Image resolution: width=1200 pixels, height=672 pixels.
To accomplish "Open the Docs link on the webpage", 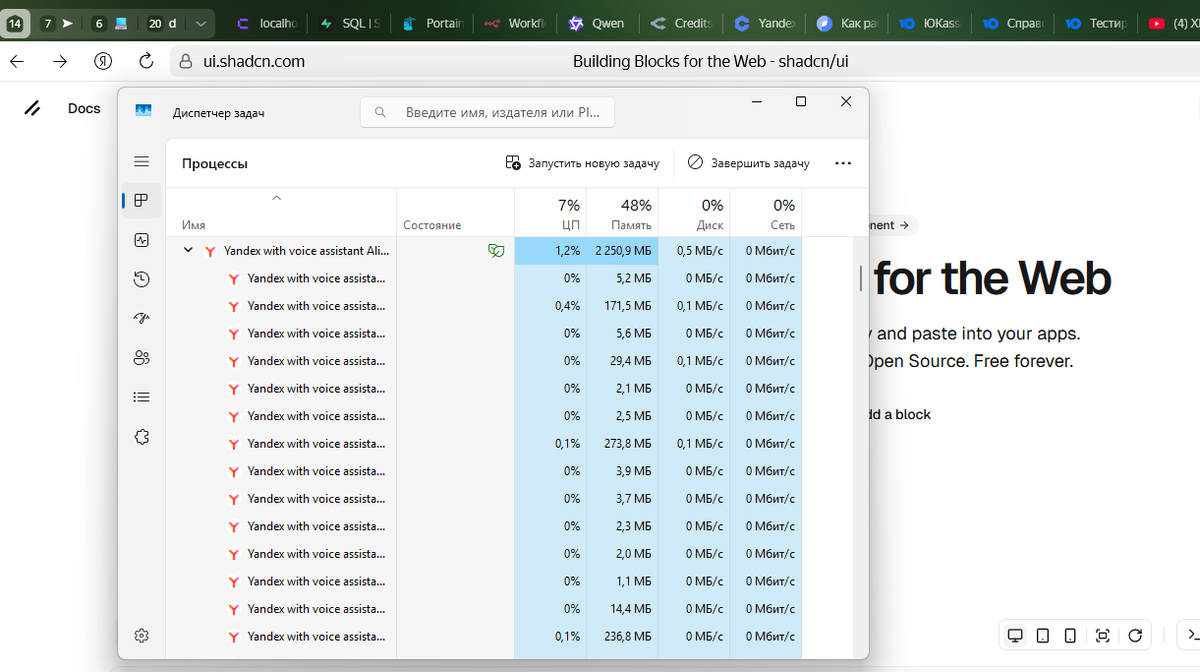I will click(x=84, y=108).
